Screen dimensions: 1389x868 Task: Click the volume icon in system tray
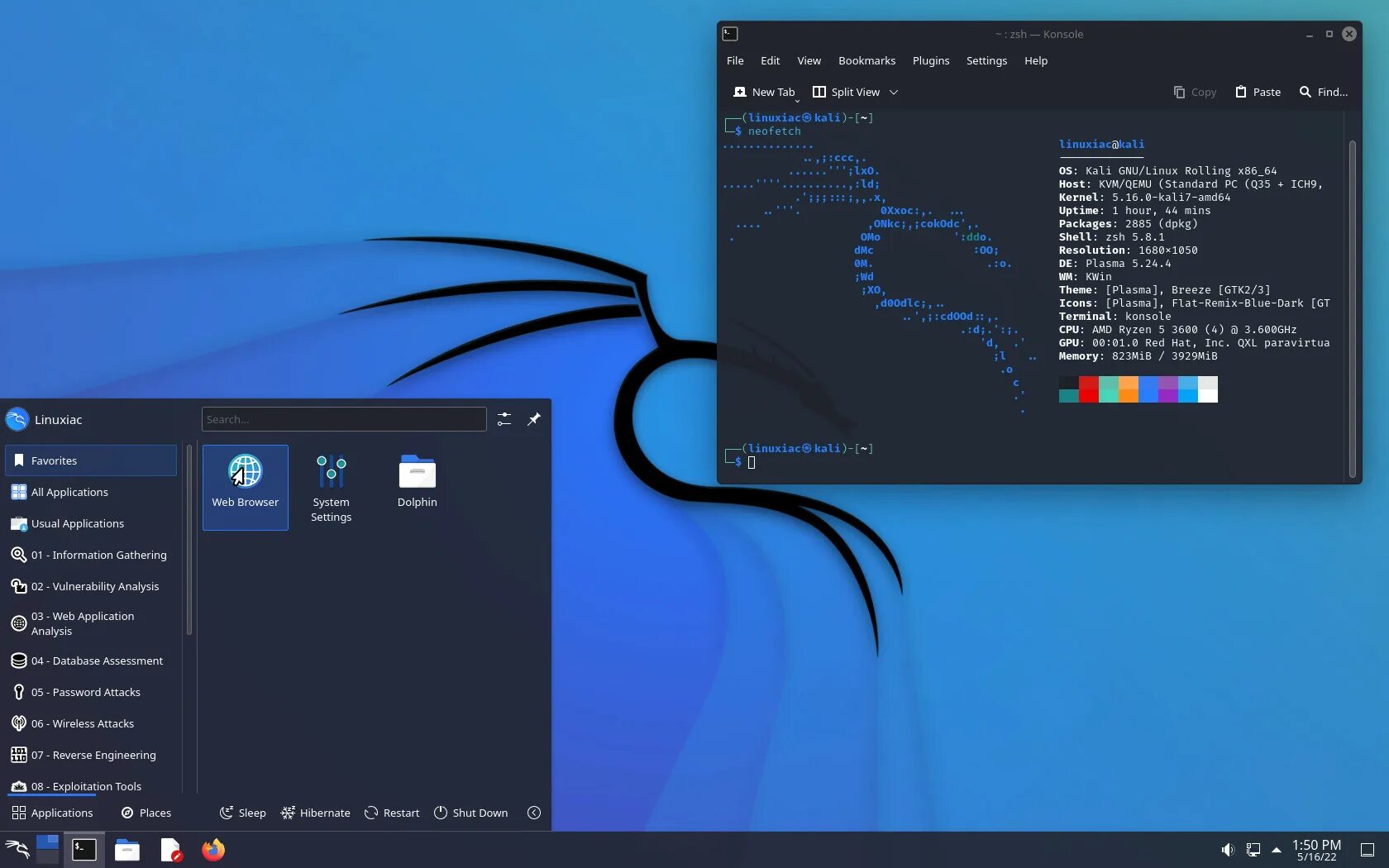coord(1228,850)
